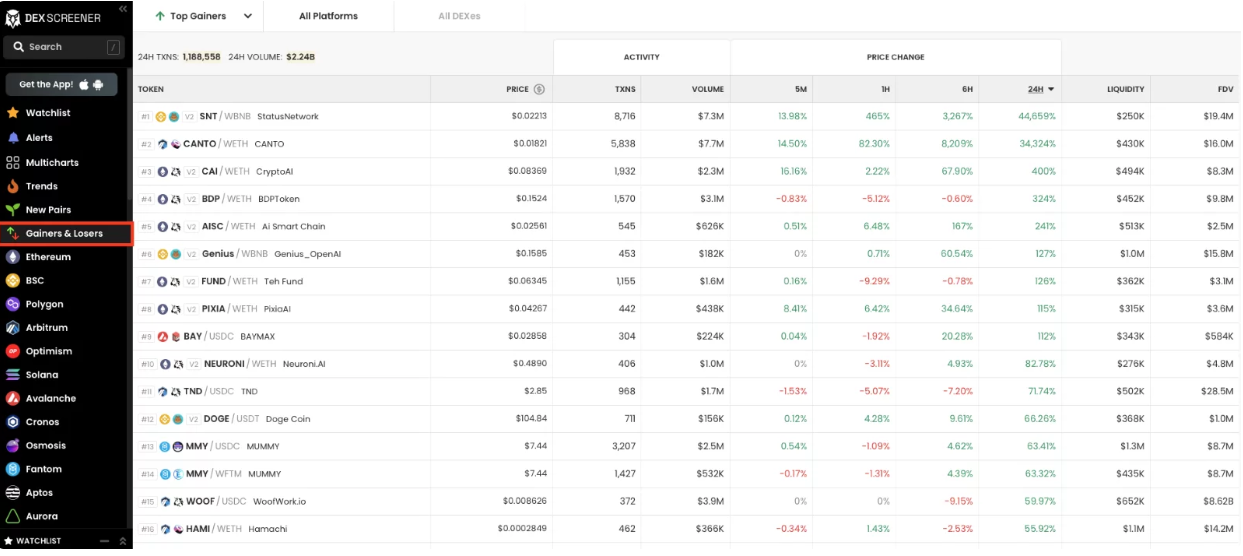Select the Solana chain icon
Screen dimensions: 1243x556
[13, 375]
